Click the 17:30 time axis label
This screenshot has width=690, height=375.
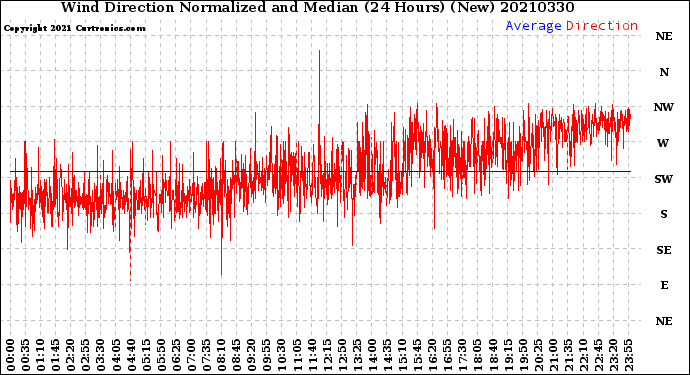coord(462,355)
